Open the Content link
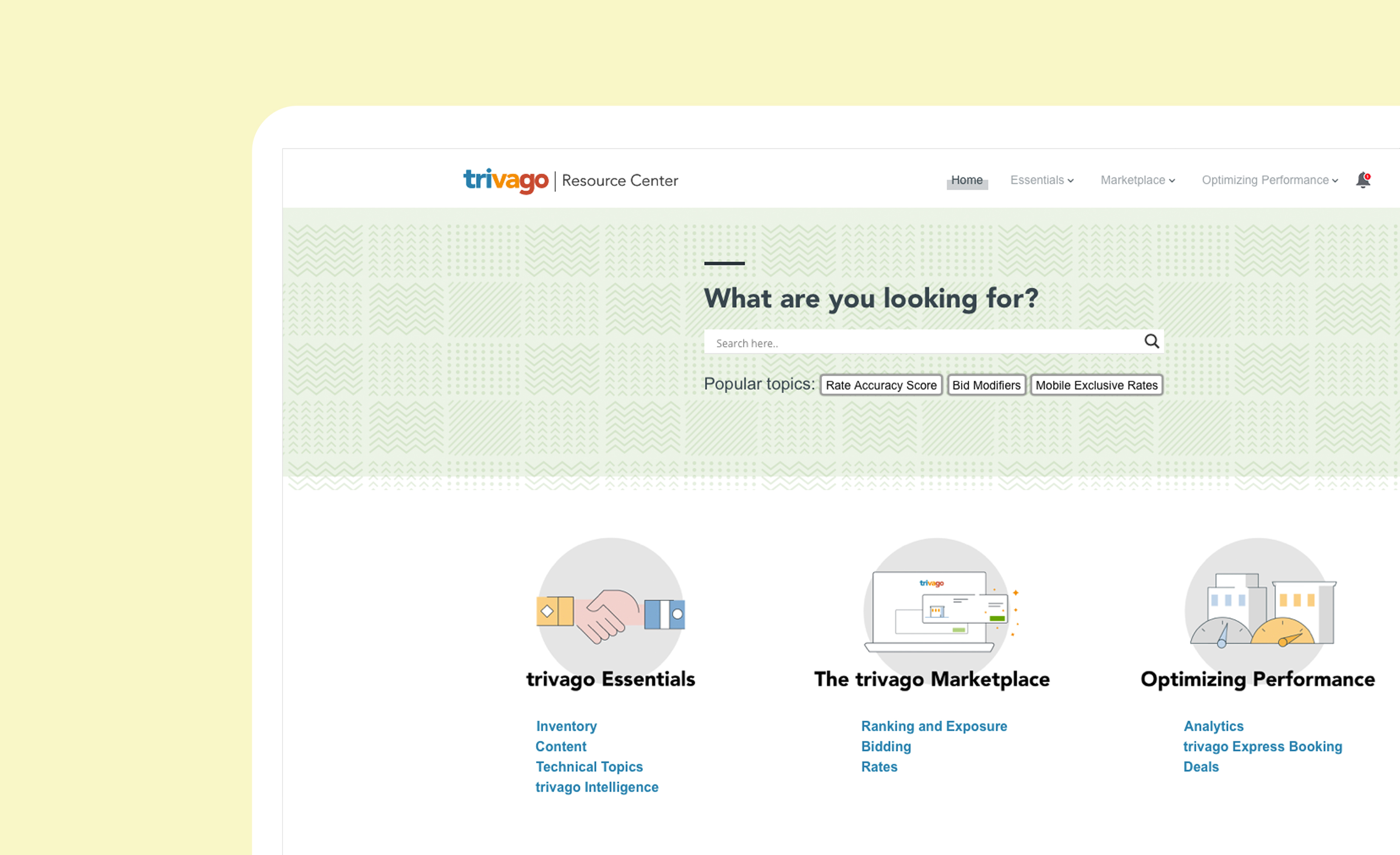Image resolution: width=1400 pixels, height=855 pixels. pyautogui.click(x=561, y=746)
